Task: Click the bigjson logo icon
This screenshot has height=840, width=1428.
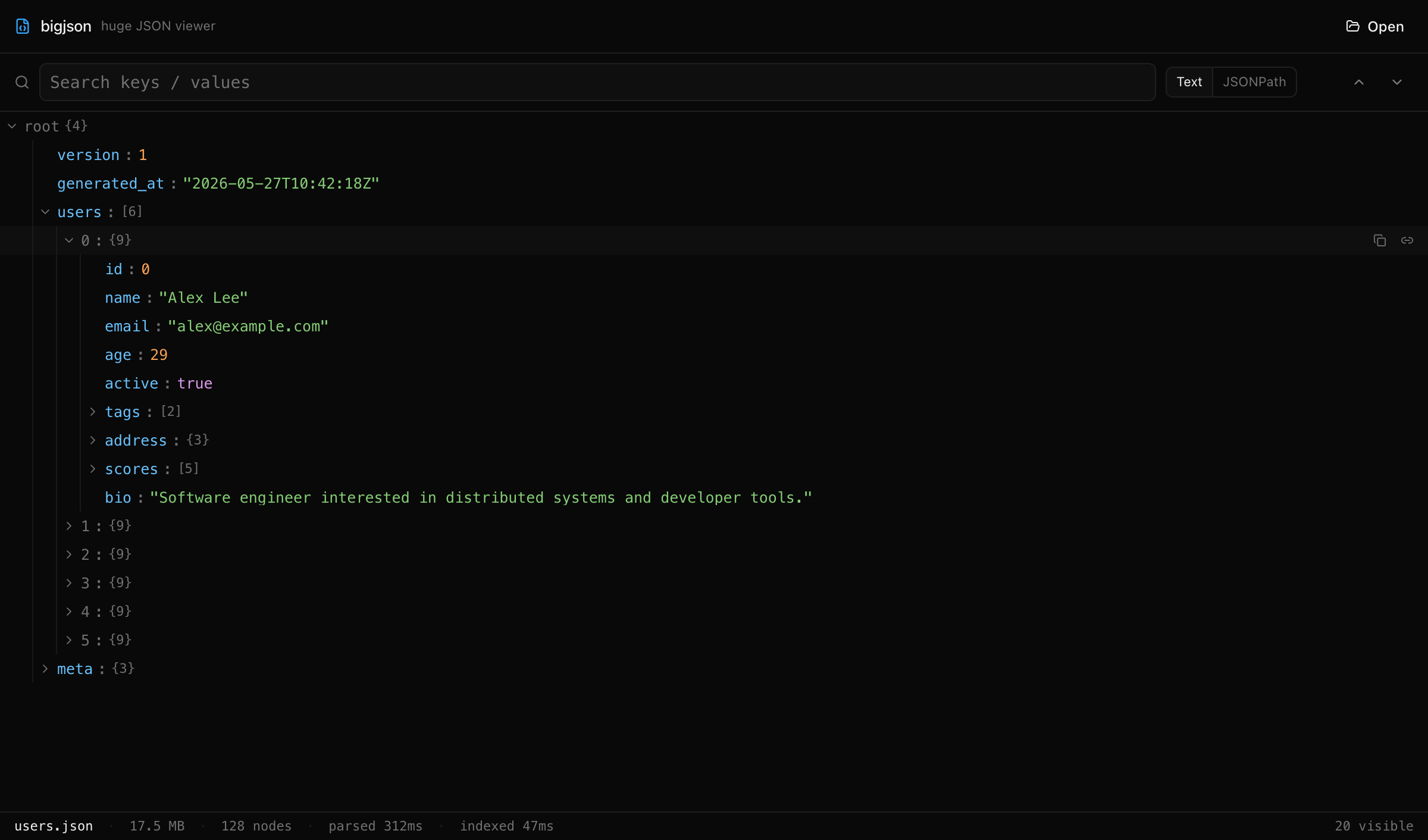Action: [23, 26]
